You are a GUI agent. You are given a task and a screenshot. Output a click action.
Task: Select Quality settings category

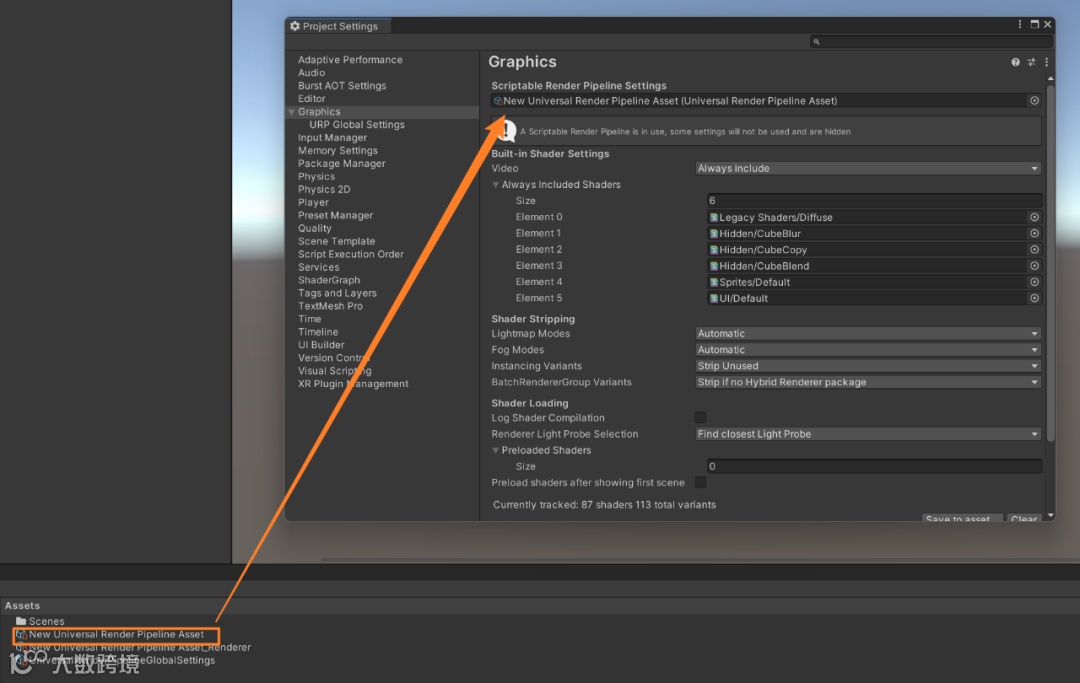(315, 229)
